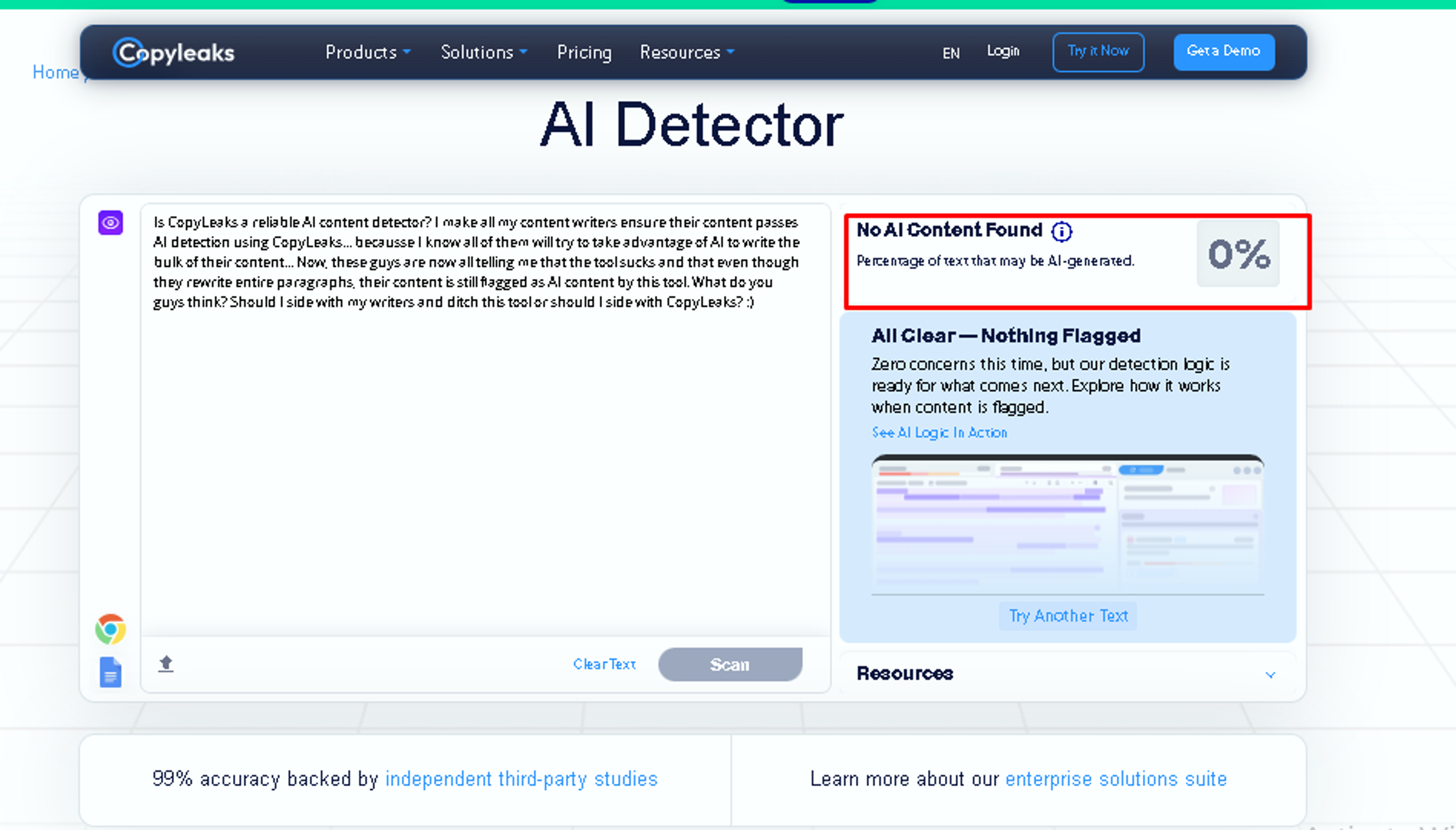This screenshot has height=830, width=1456.
Task: Click the 0% result value
Action: click(1238, 254)
